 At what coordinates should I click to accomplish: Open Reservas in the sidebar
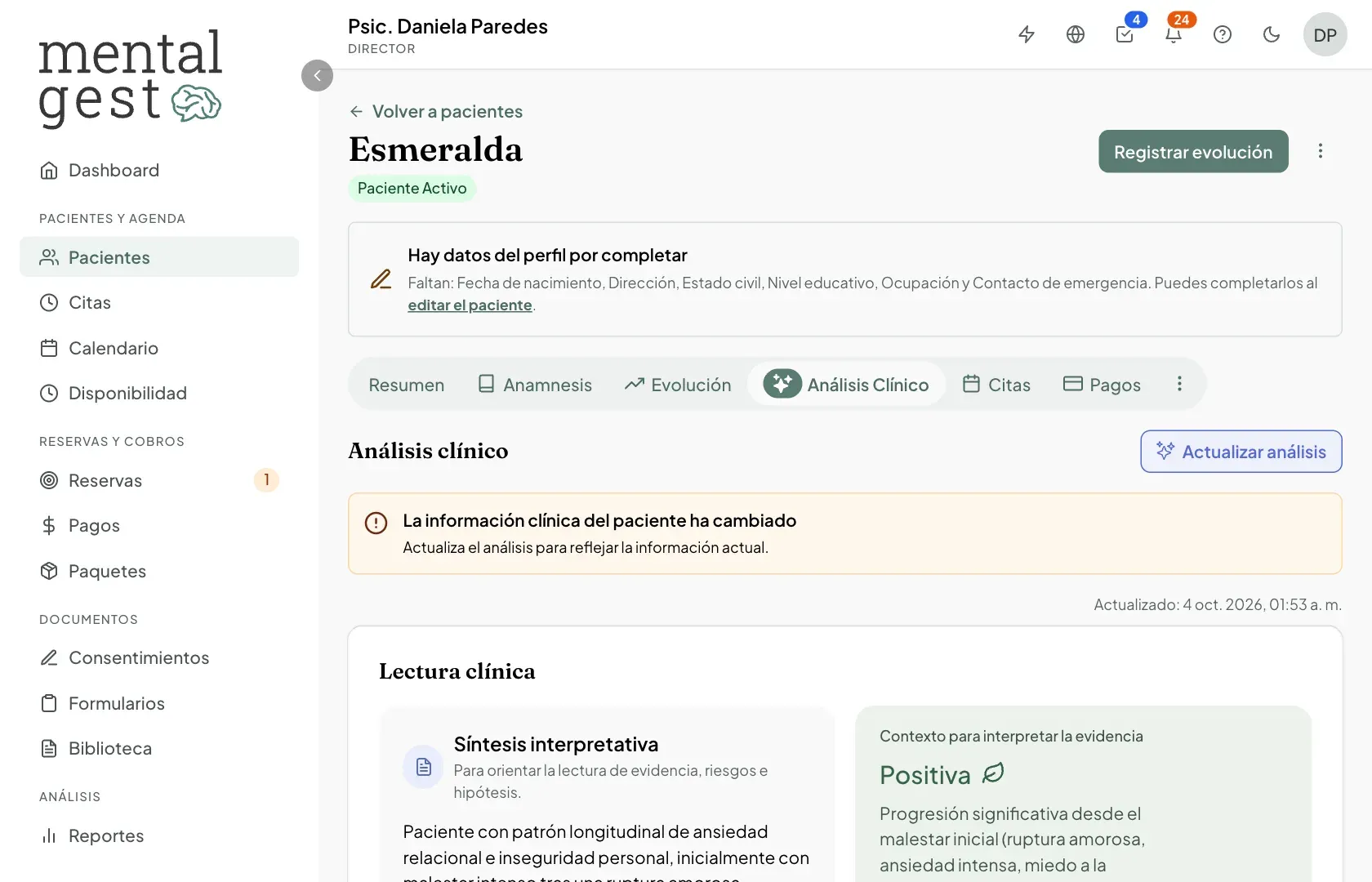159,480
